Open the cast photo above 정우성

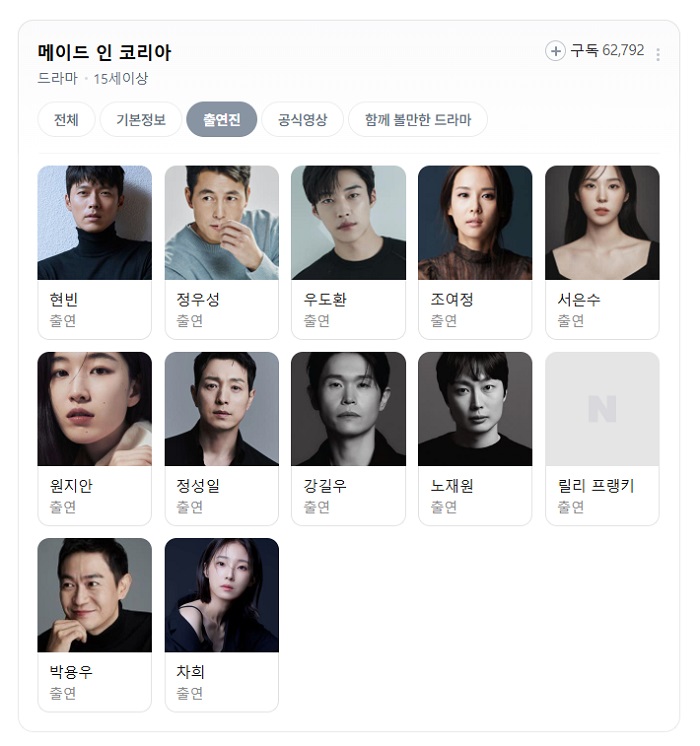point(222,223)
